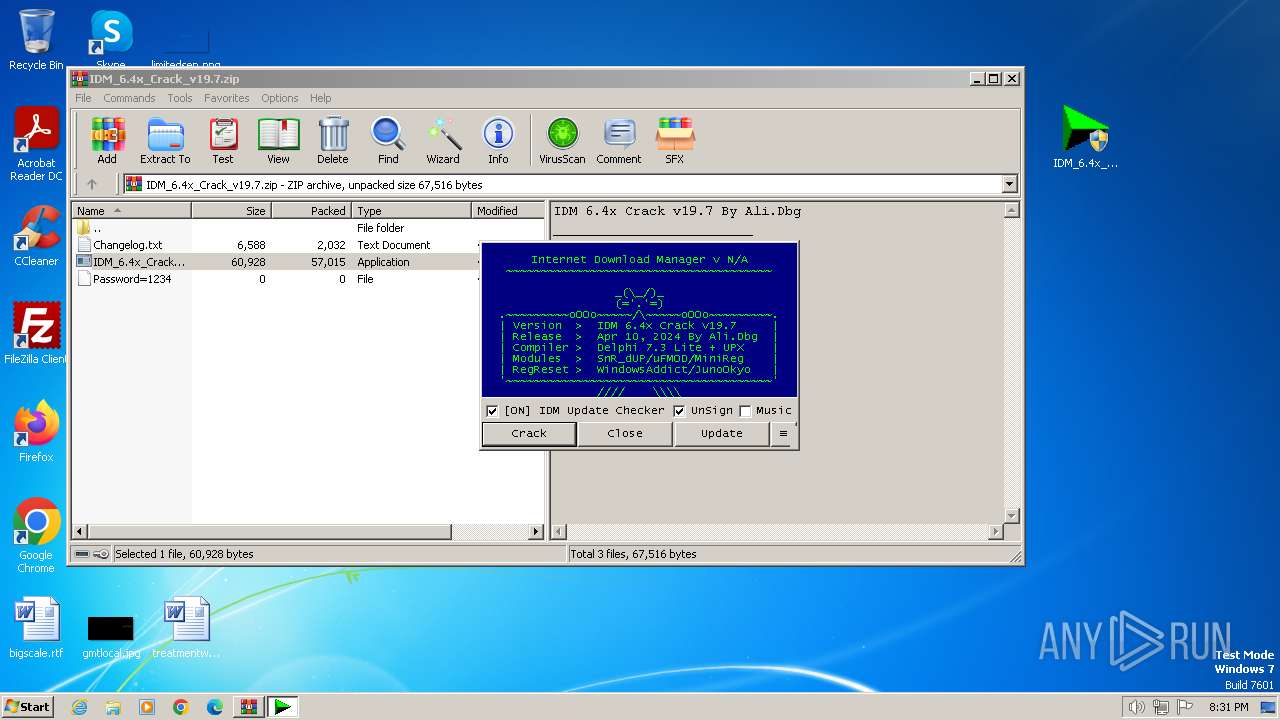The height and width of the screenshot is (720, 1280).
Task: Open the Commands menu
Action: [x=129, y=98]
